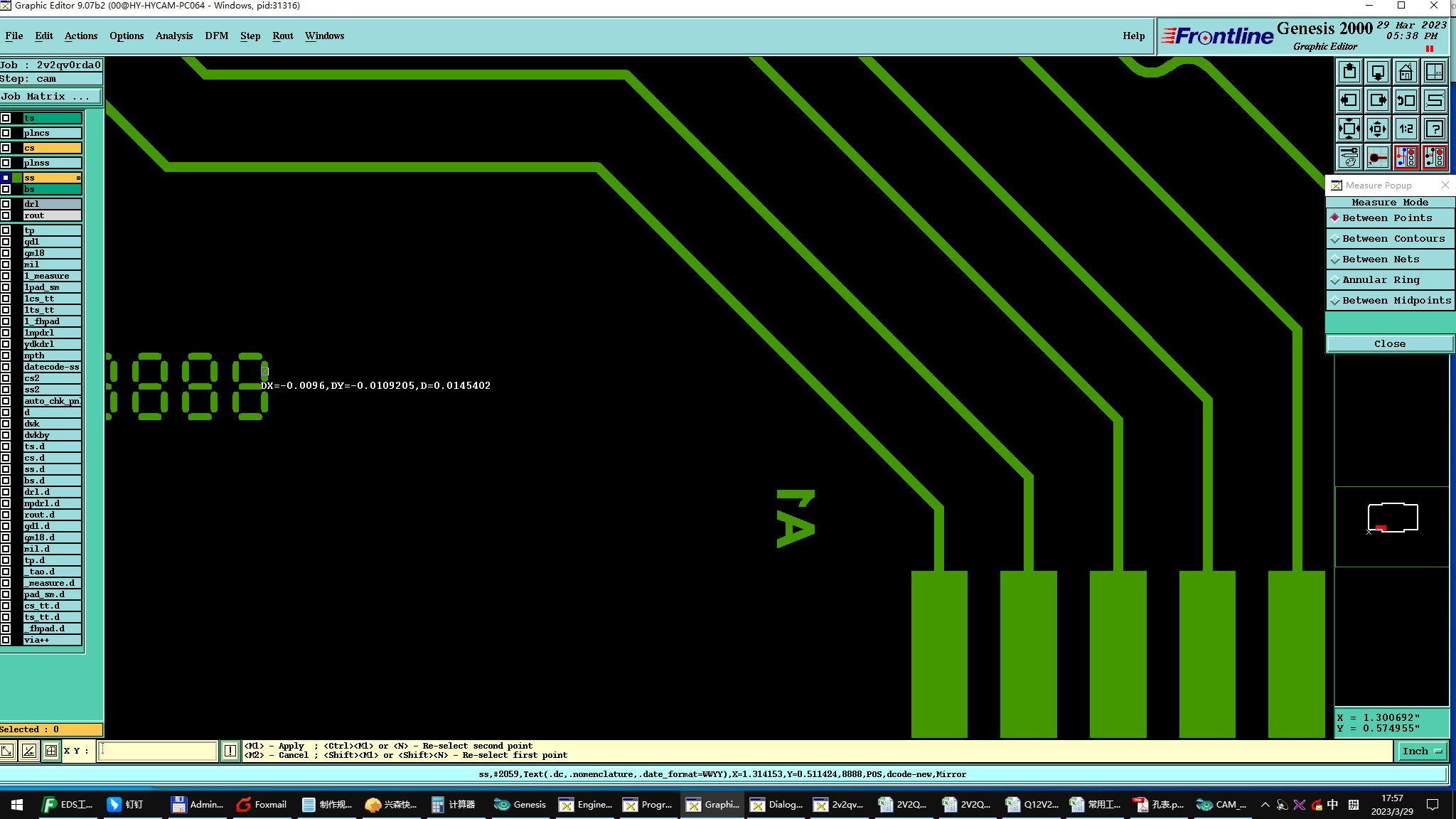Viewport: 1456px width, 819px height.
Task: Close the Measure Popup with Close button
Action: (x=1389, y=344)
